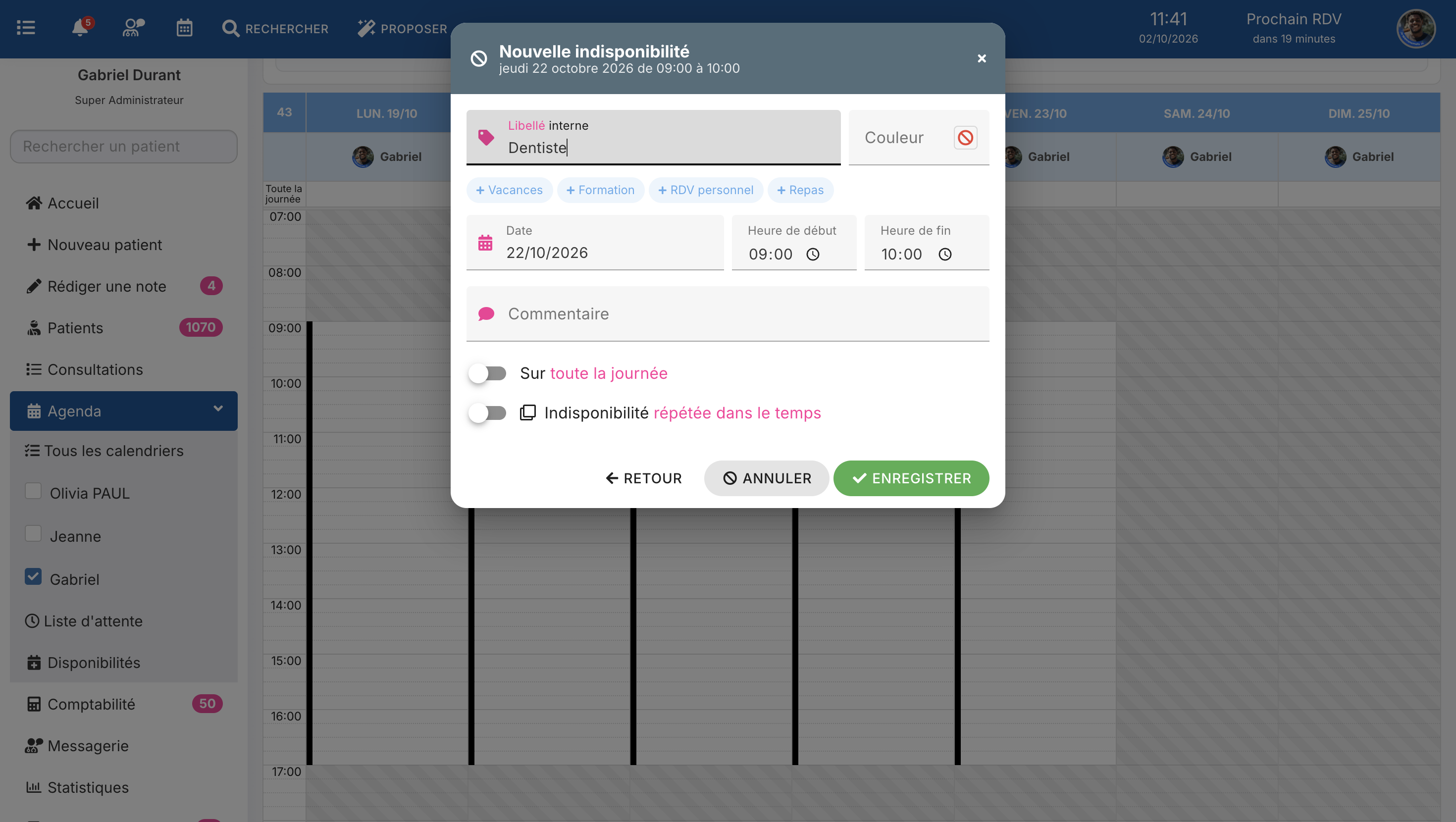Open Consultations in sidebar
The image size is (1456, 822).
(124, 369)
